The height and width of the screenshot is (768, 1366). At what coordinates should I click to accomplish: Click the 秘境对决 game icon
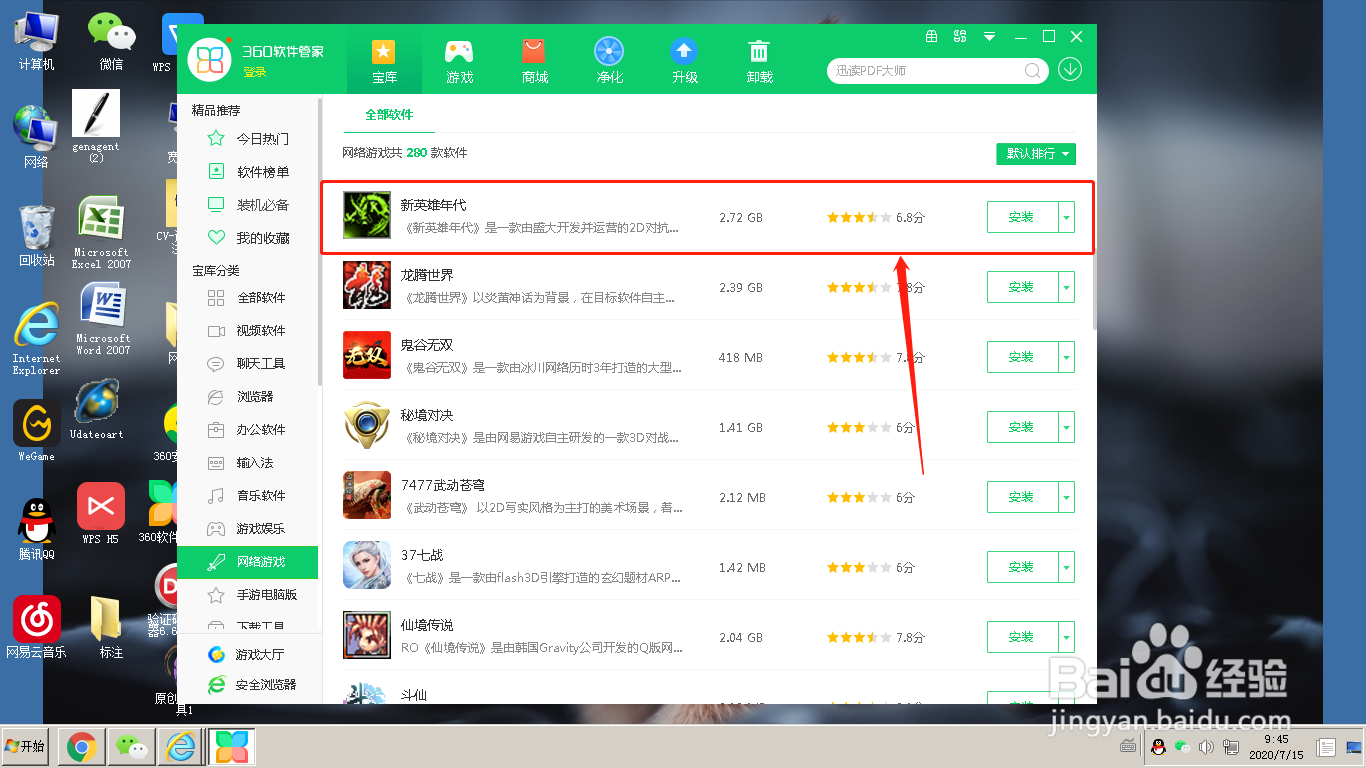click(367, 425)
